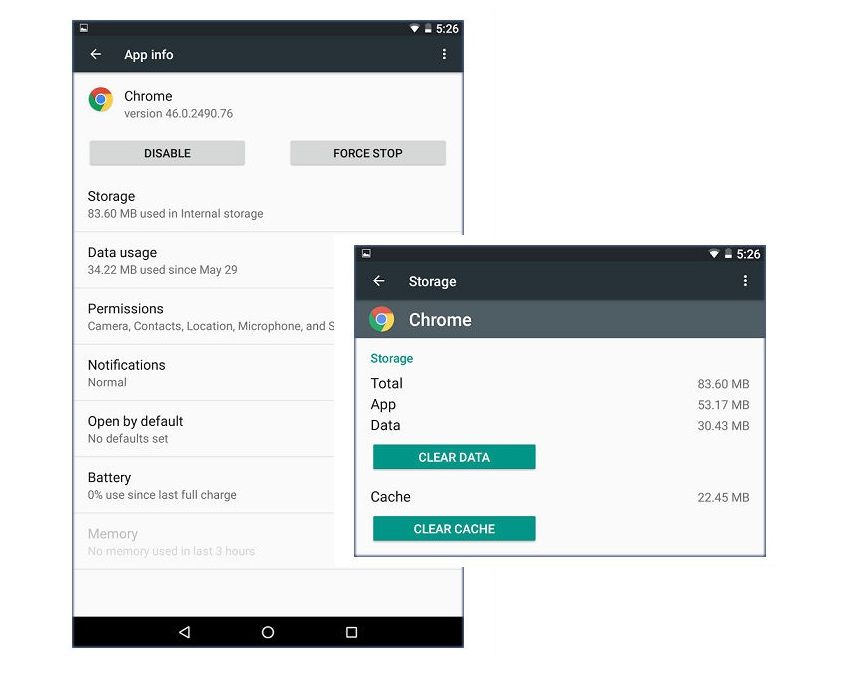Tap the DISABLE button
Viewport: 846px width, 691px height.
coord(167,154)
